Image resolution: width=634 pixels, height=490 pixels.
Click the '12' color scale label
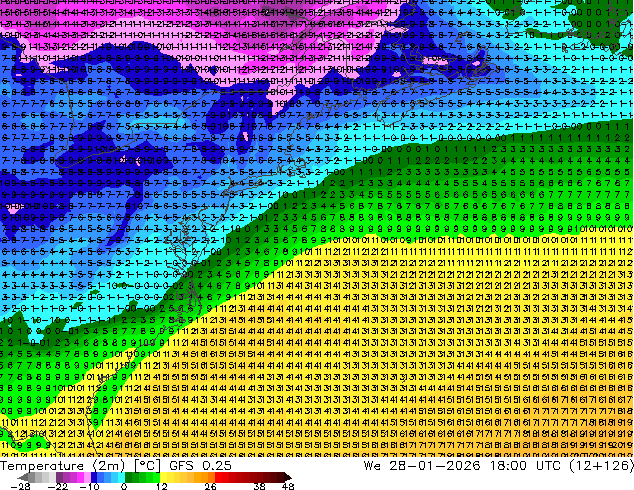coord(162,486)
